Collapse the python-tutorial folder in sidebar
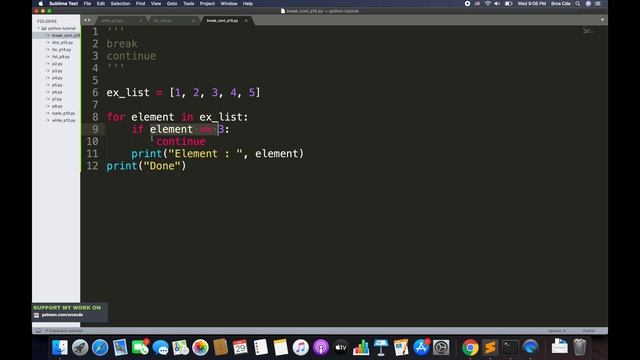This screenshot has height=360, width=640. click(39, 28)
